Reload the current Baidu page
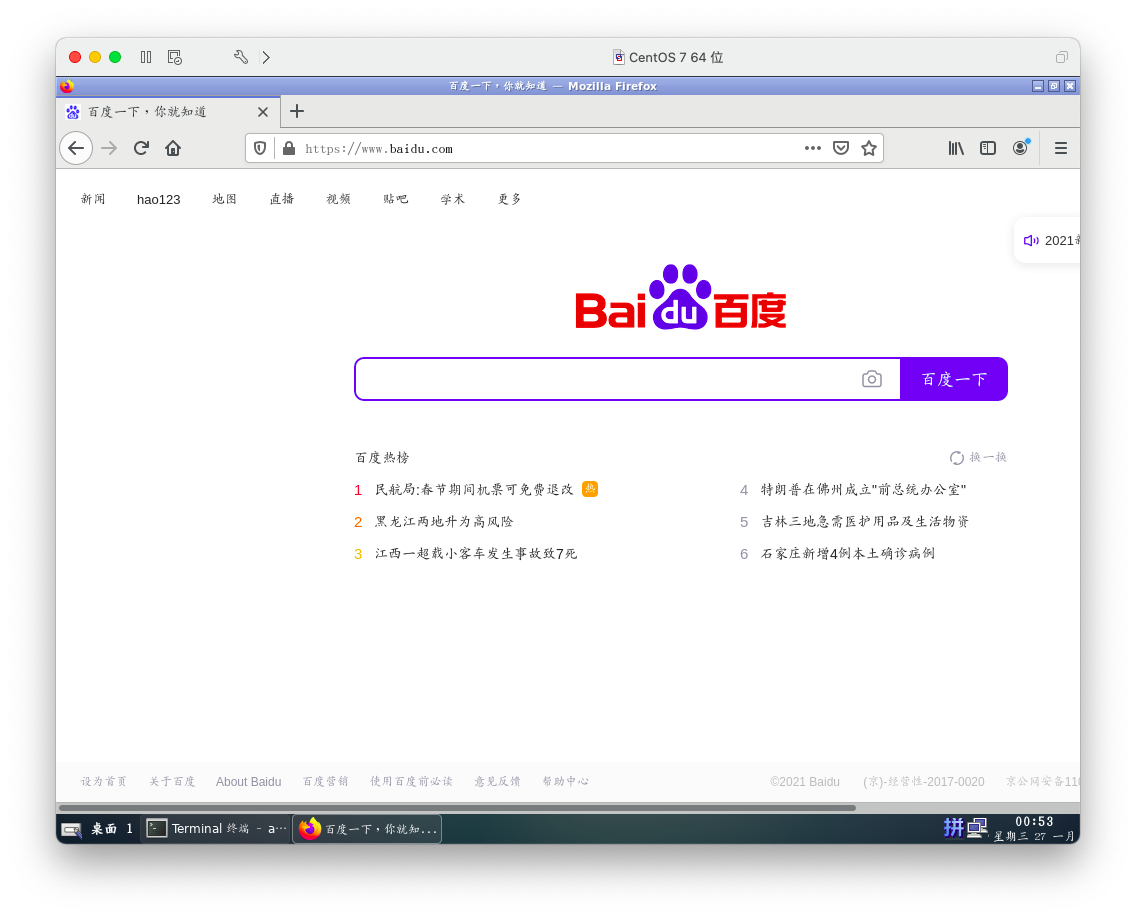The image size is (1136, 918). (x=141, y=149)
